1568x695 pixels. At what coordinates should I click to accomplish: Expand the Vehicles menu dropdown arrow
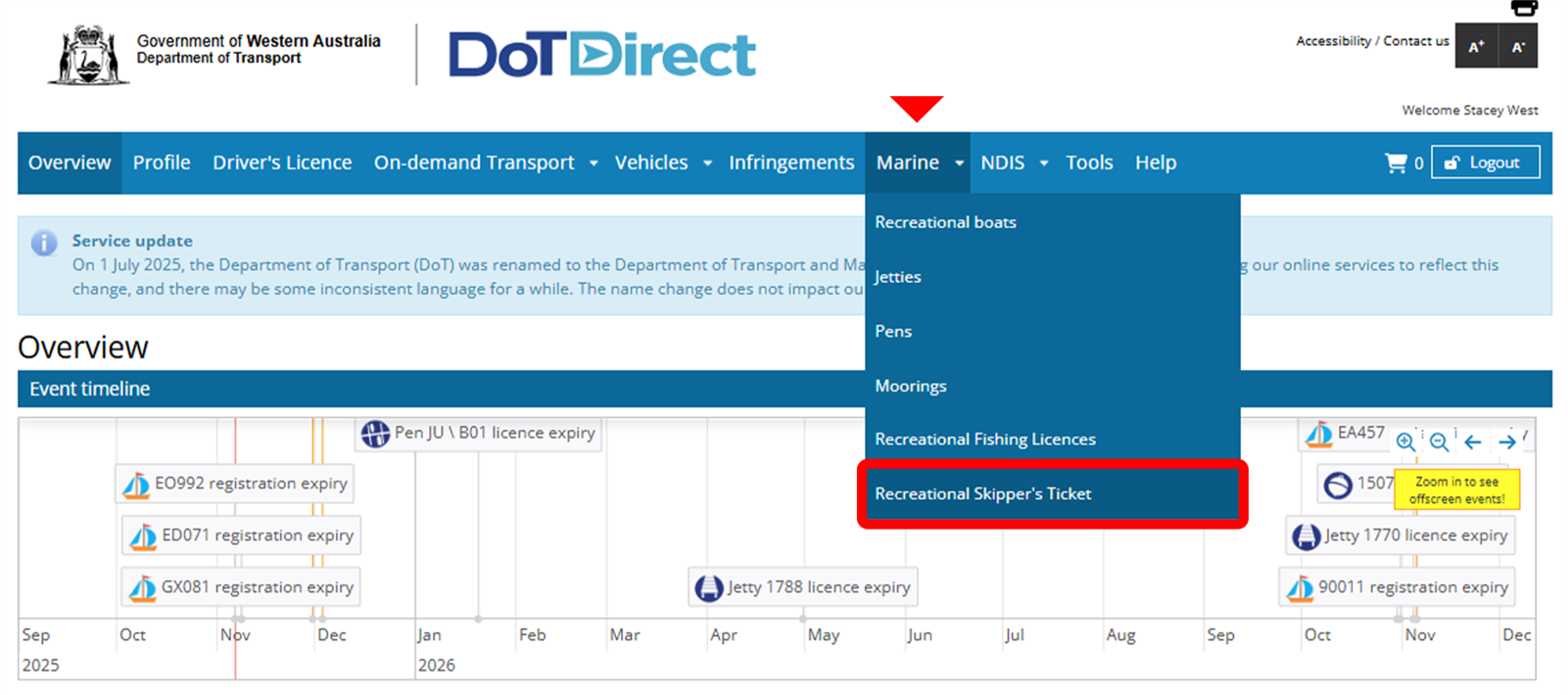point(707,163)
